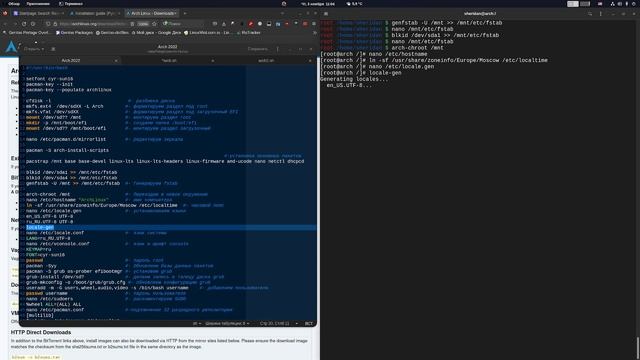
Task: Open a new terminal tab with the header button
Action: 326,14
